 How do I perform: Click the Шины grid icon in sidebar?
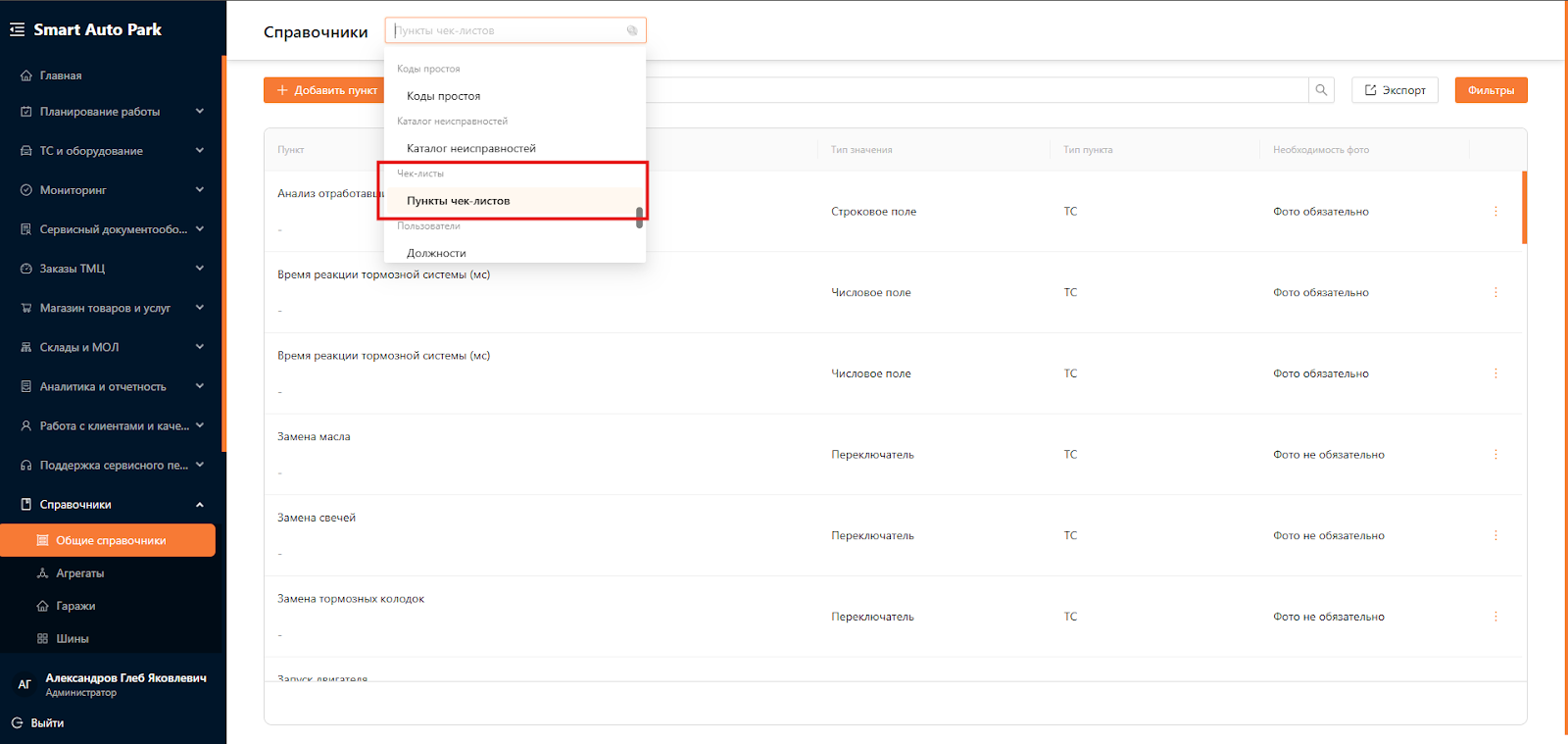(42, 639)
